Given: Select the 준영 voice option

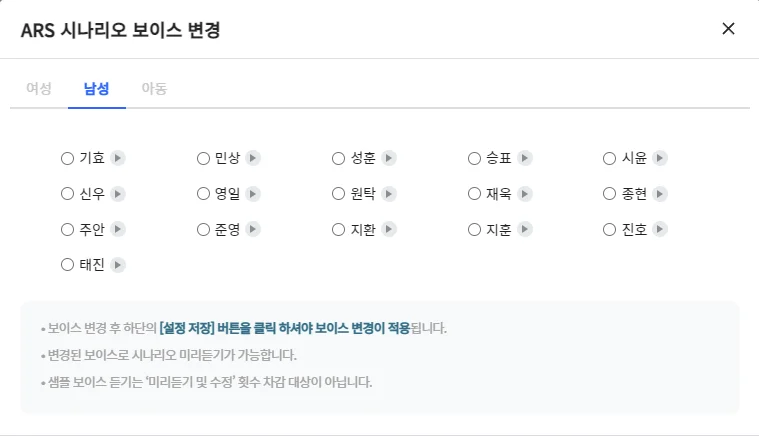Looking at the screenshot, I should pos(203,230).
